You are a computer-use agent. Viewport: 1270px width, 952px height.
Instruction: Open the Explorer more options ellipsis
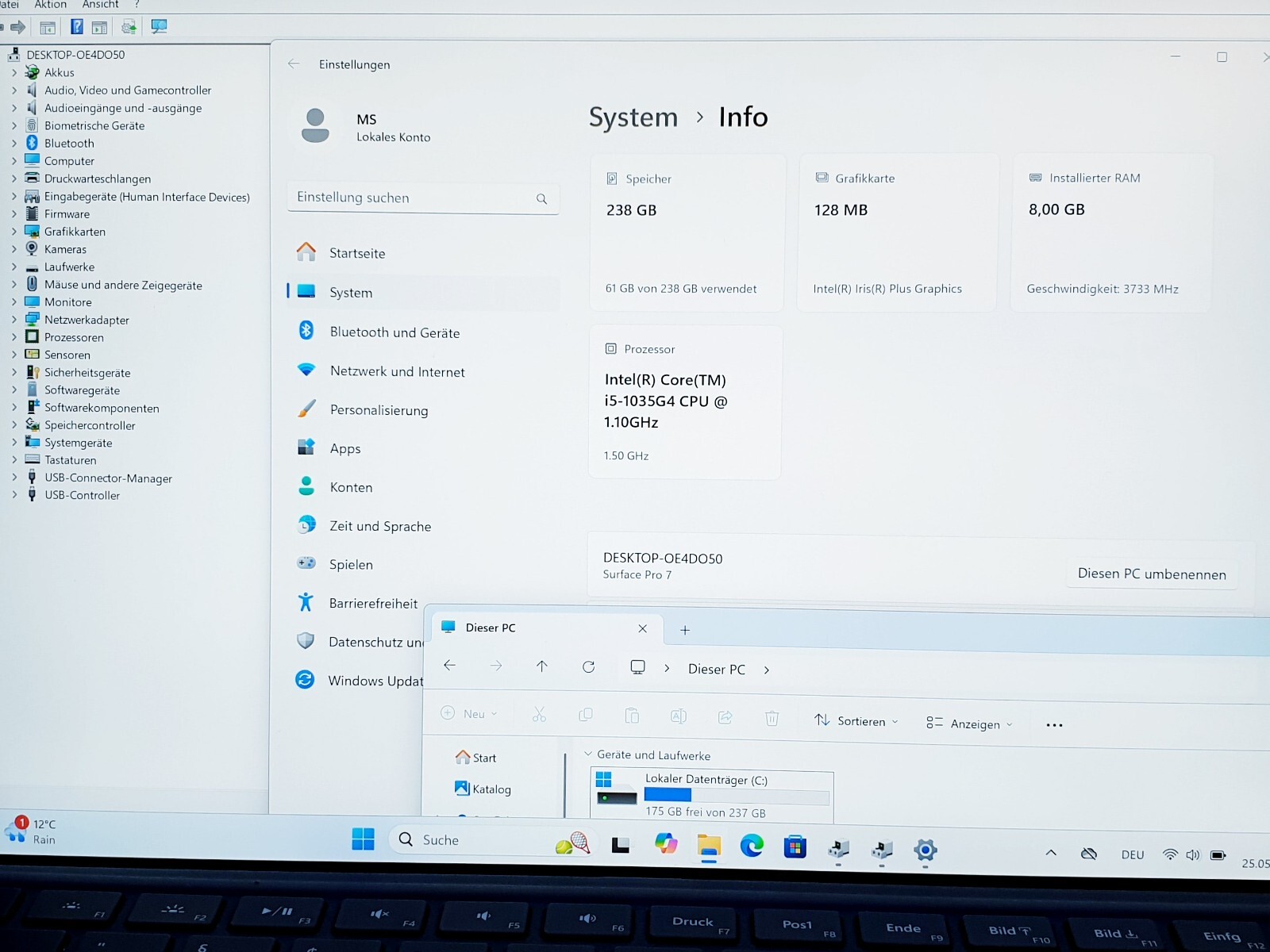1054,725
